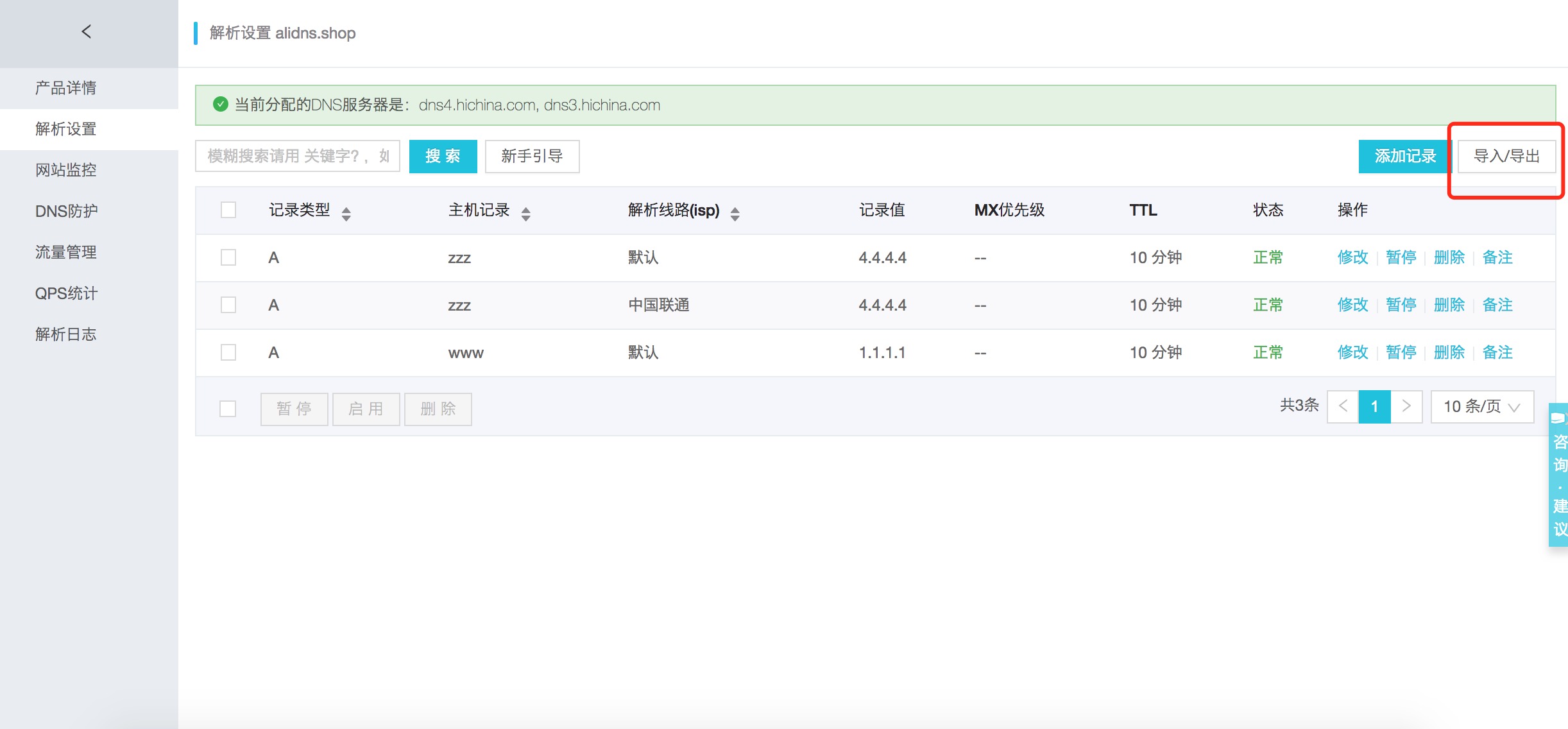Click 正常 status of the www record
The height and width of the screenshot is (729, 1568).
(x=1268, y=352)
